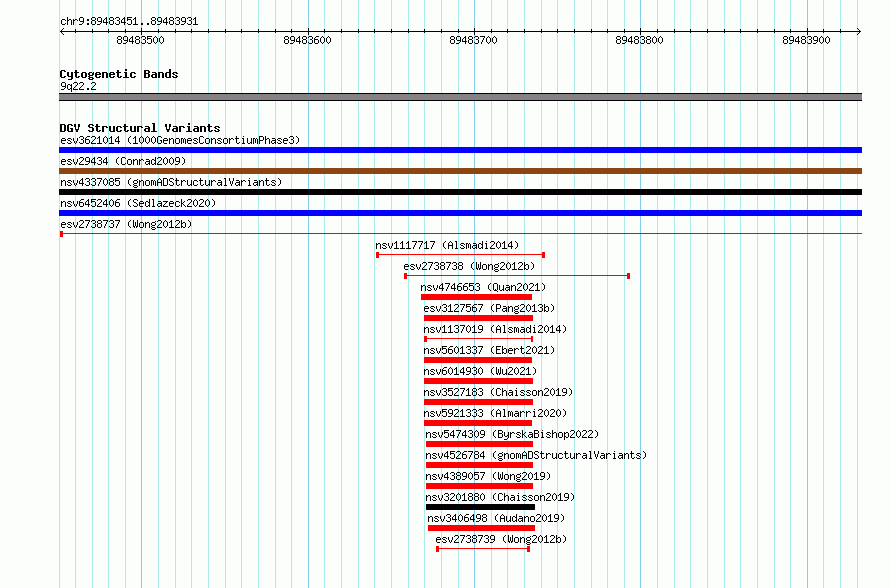
Task: Select the esv2738739 thin red span
Action: (x=483, y=549)
